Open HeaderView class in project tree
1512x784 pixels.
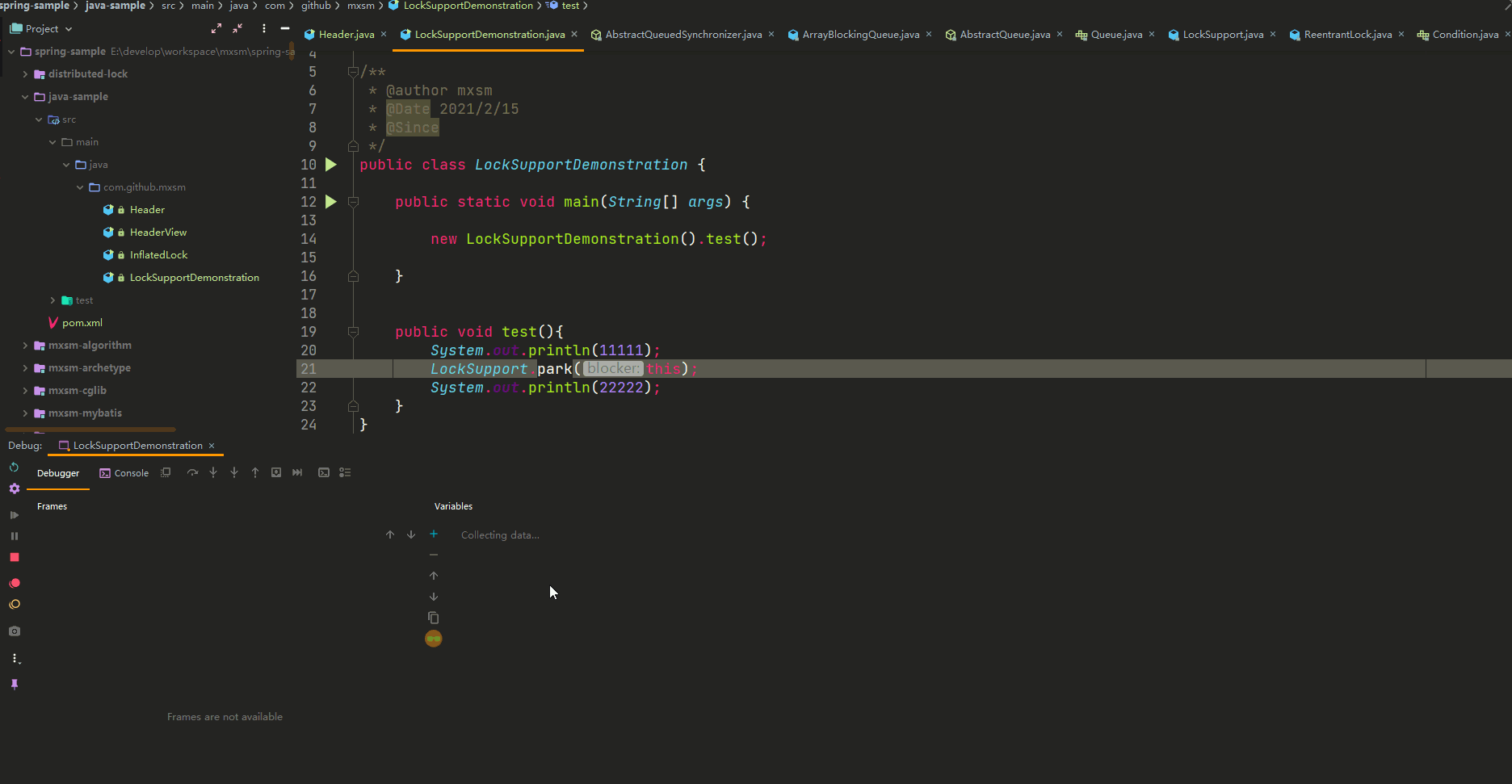pos(158,233)
